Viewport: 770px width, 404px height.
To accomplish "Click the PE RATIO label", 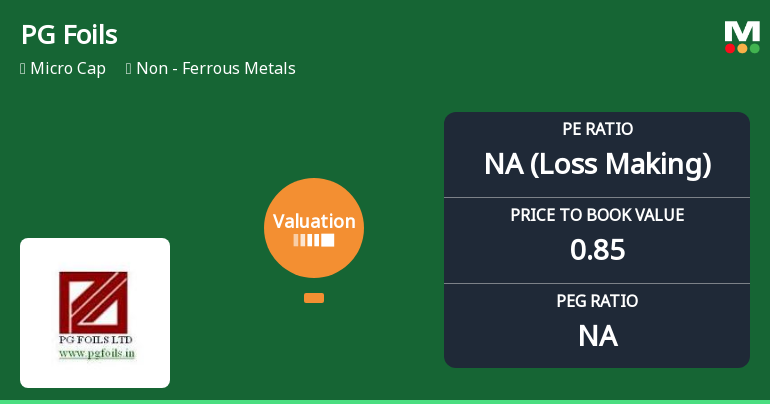I will pyautogui.click(x=597, y=130).
